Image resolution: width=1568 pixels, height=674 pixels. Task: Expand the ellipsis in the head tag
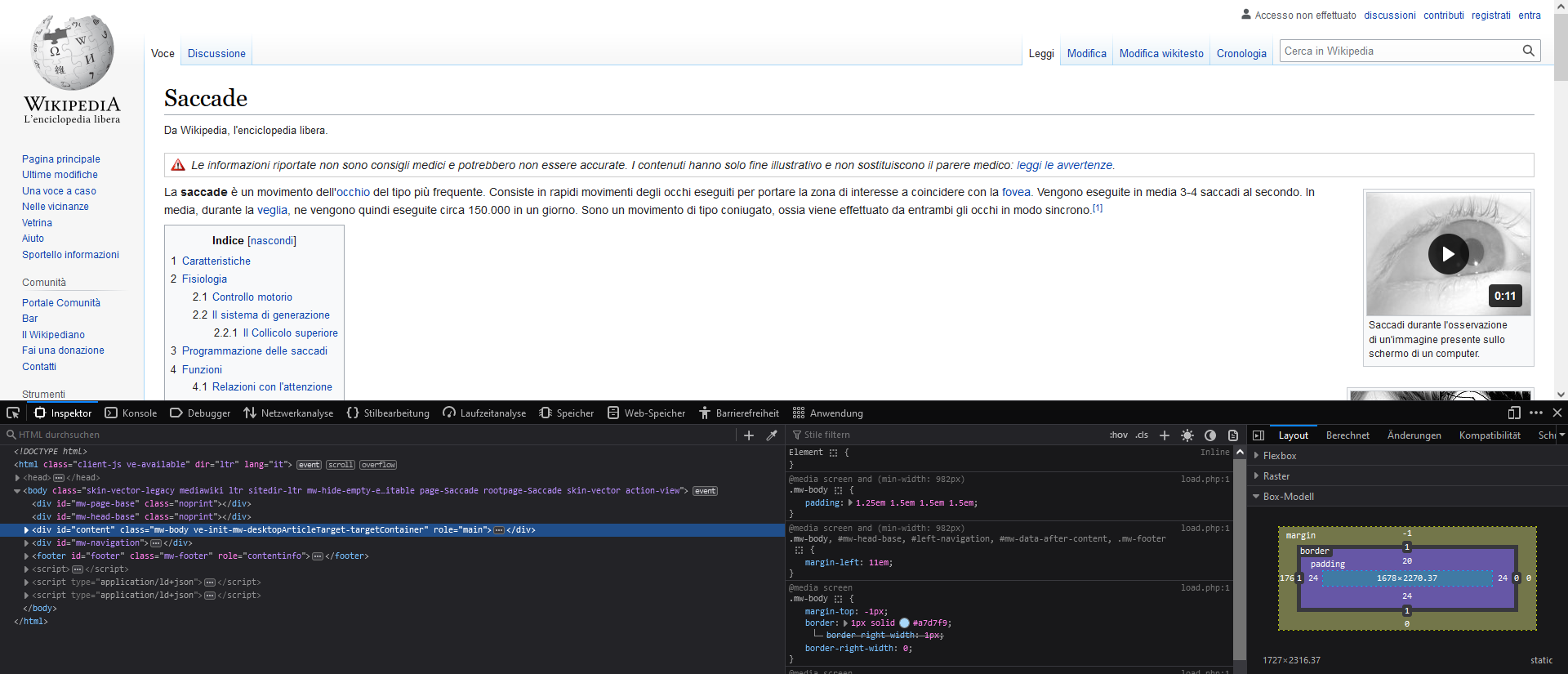pyautogui.click(x=59, y=478)
